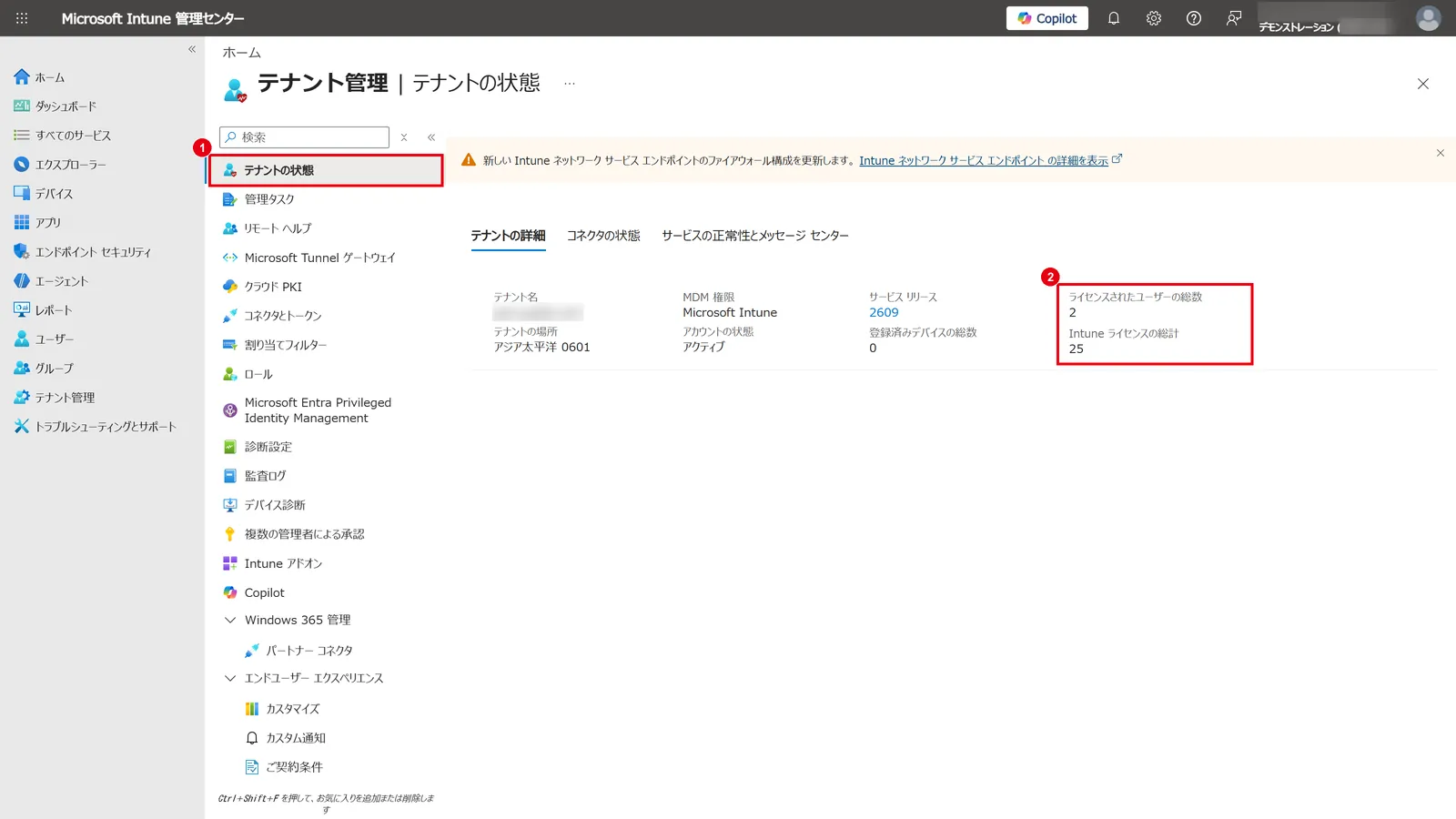Open the account avatar menu

tap(1428, 18)
